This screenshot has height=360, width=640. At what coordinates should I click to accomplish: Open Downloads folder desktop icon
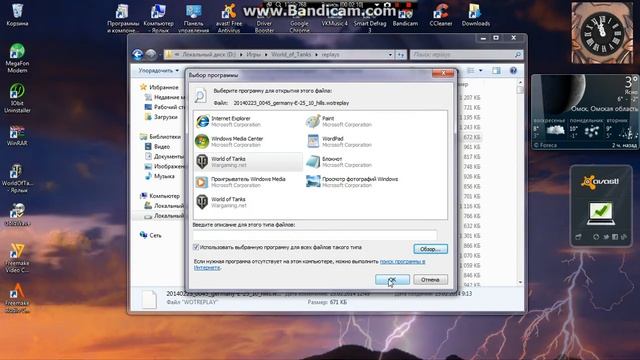click(476, 16)
